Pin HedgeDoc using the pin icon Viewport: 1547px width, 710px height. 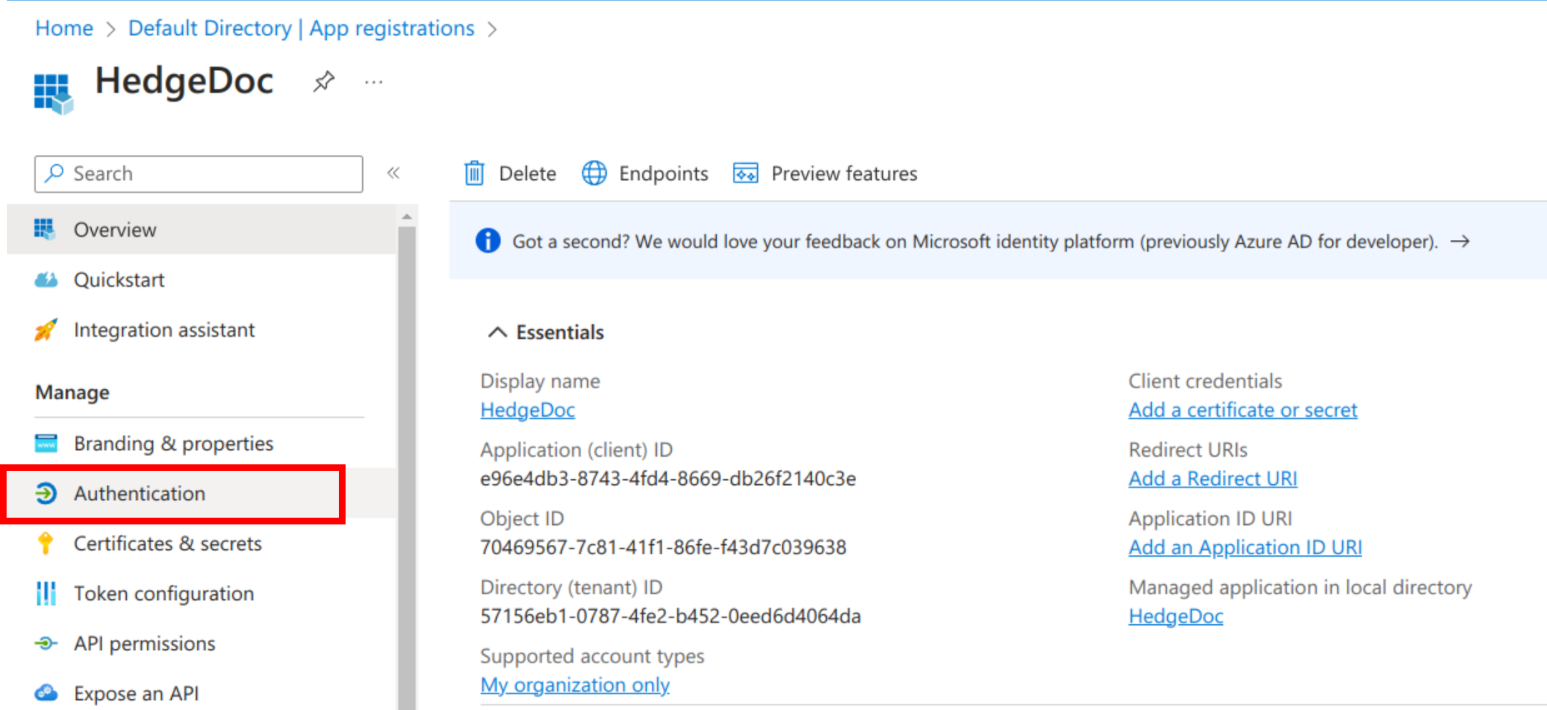click(323, 82)
